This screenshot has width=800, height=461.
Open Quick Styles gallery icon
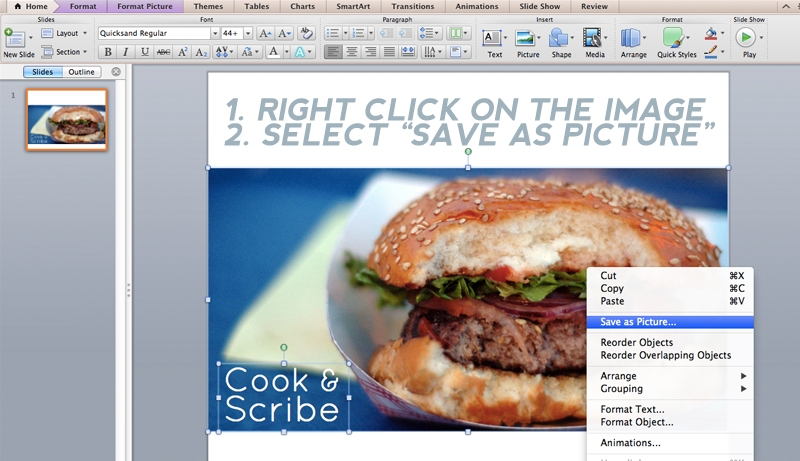coord(673,38)
